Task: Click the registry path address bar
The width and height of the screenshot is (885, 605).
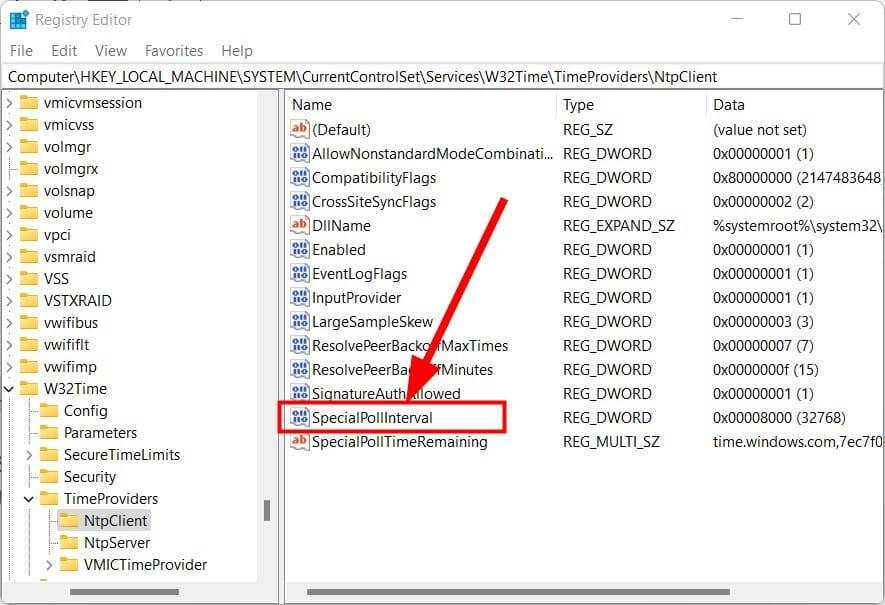Action: (x=440, y=76)
